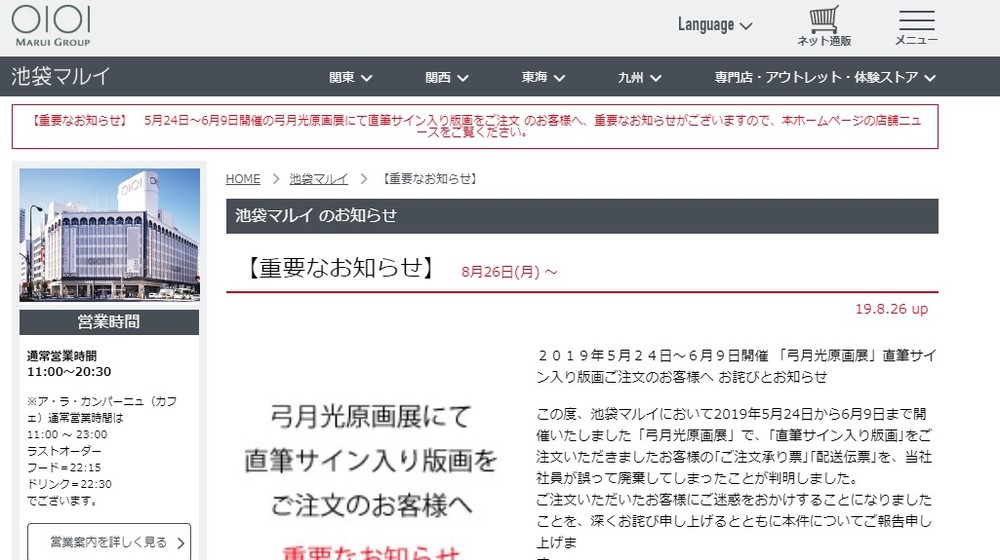1000x560 pixels.
Task: Click the 弓月光原画展にて notice image
Action: point(371,478)
